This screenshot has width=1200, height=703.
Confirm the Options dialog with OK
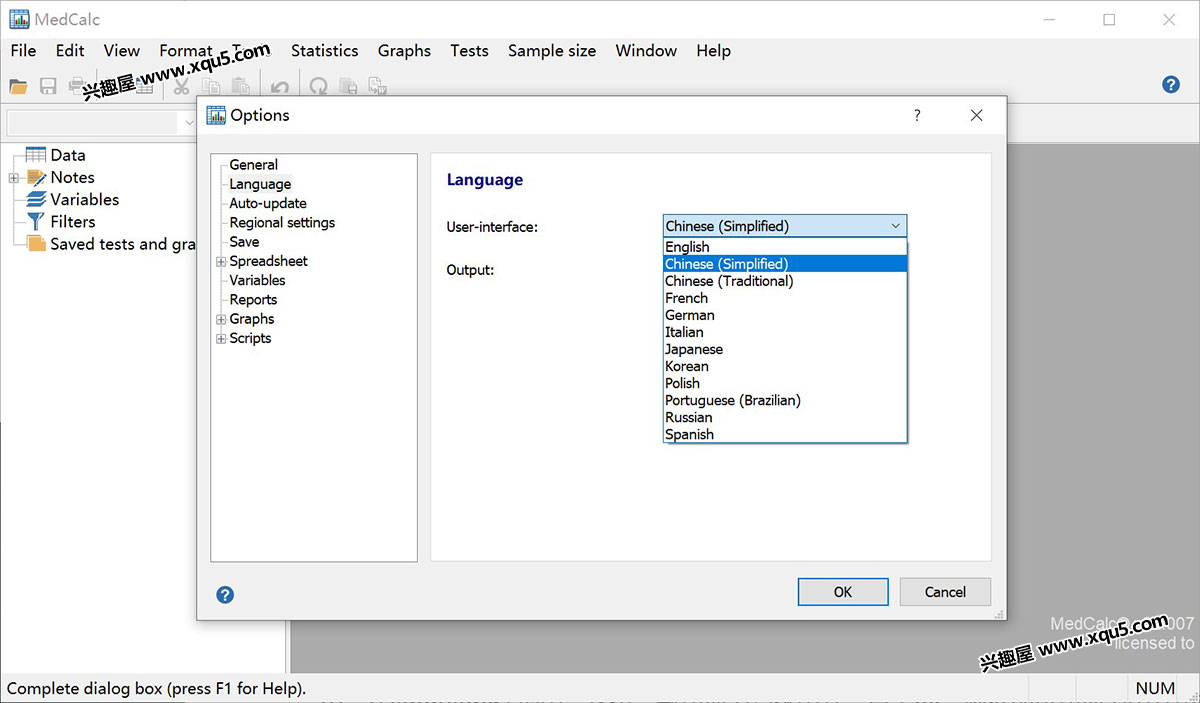[843, 592]
